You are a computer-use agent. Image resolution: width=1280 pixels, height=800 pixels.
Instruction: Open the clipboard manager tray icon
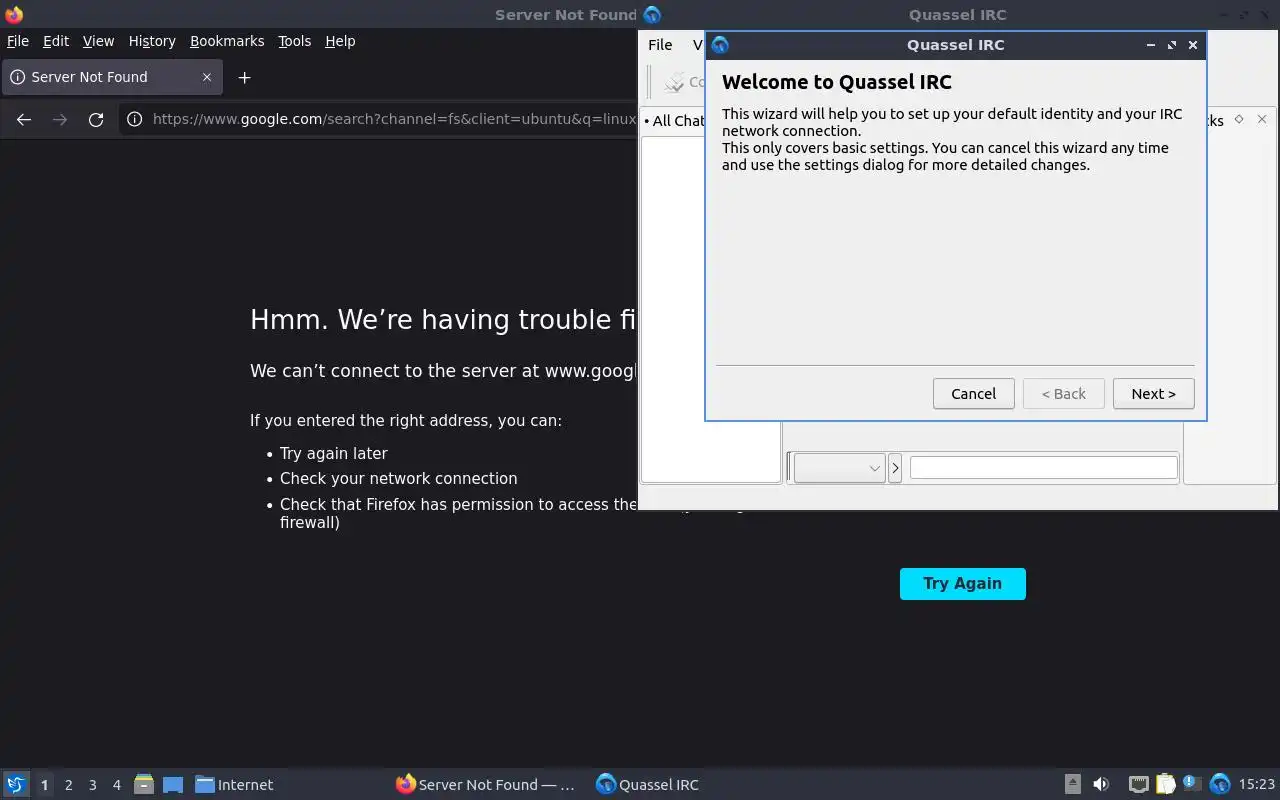(1165, 785)
